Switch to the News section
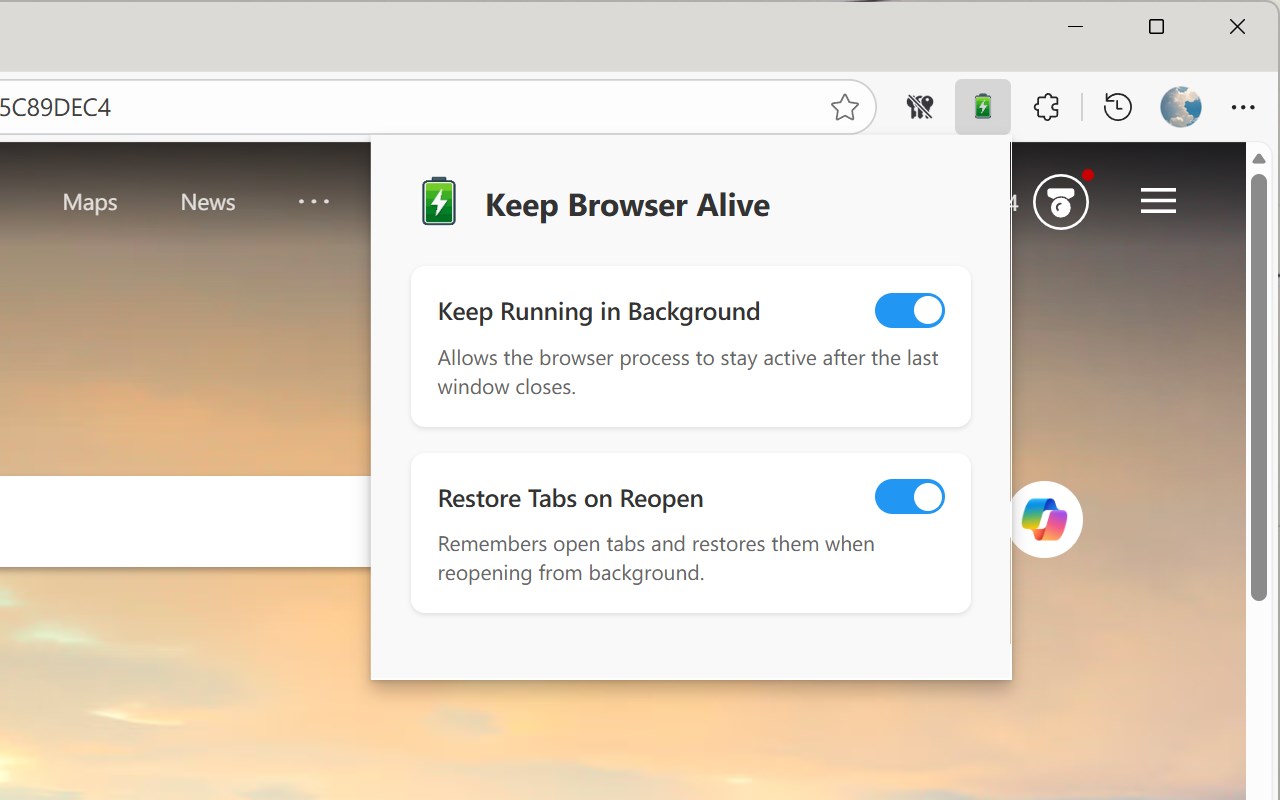This screenshot has width=1280, height=800. 207,201
